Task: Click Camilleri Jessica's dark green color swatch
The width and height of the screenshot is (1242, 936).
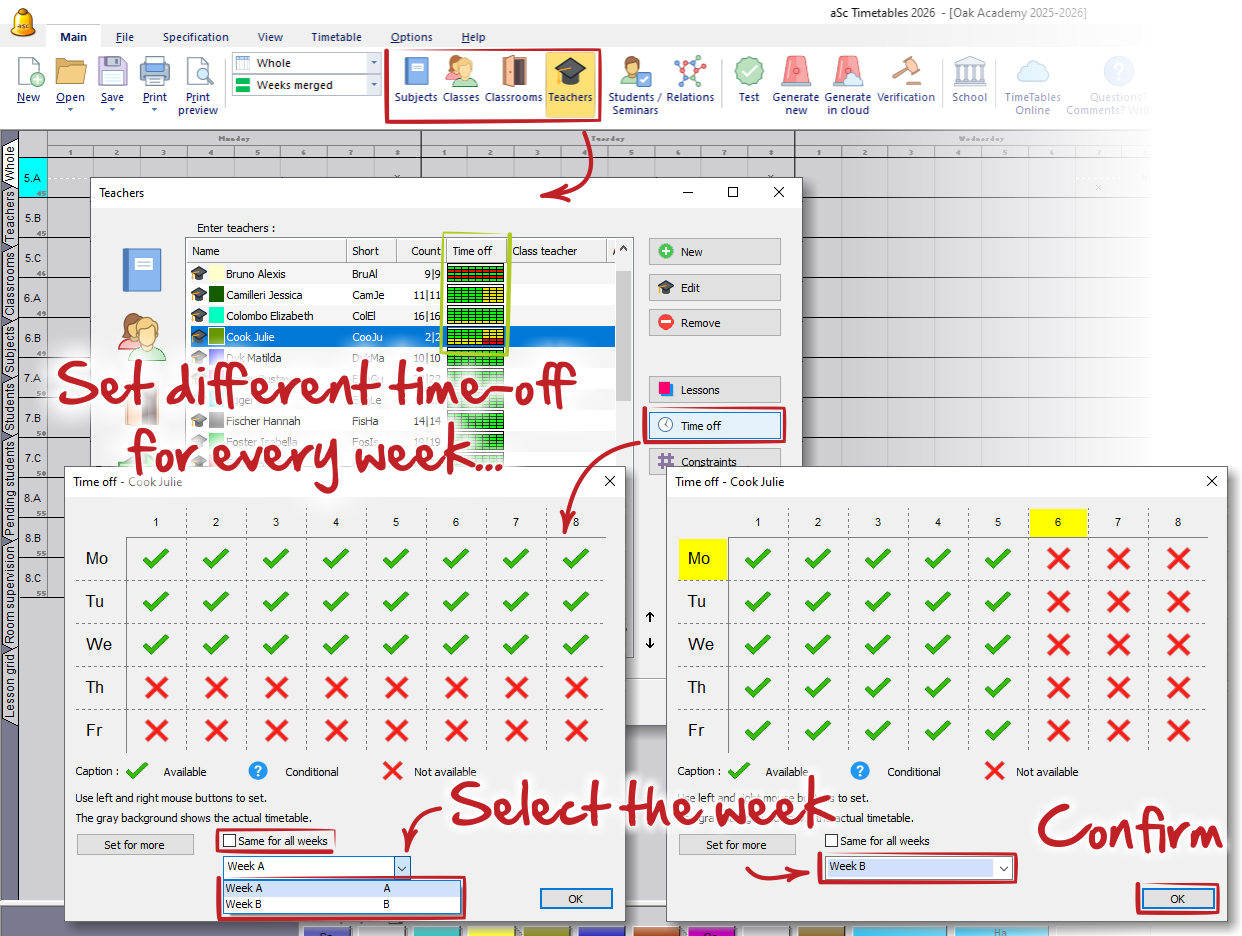Action: [216, 295]
